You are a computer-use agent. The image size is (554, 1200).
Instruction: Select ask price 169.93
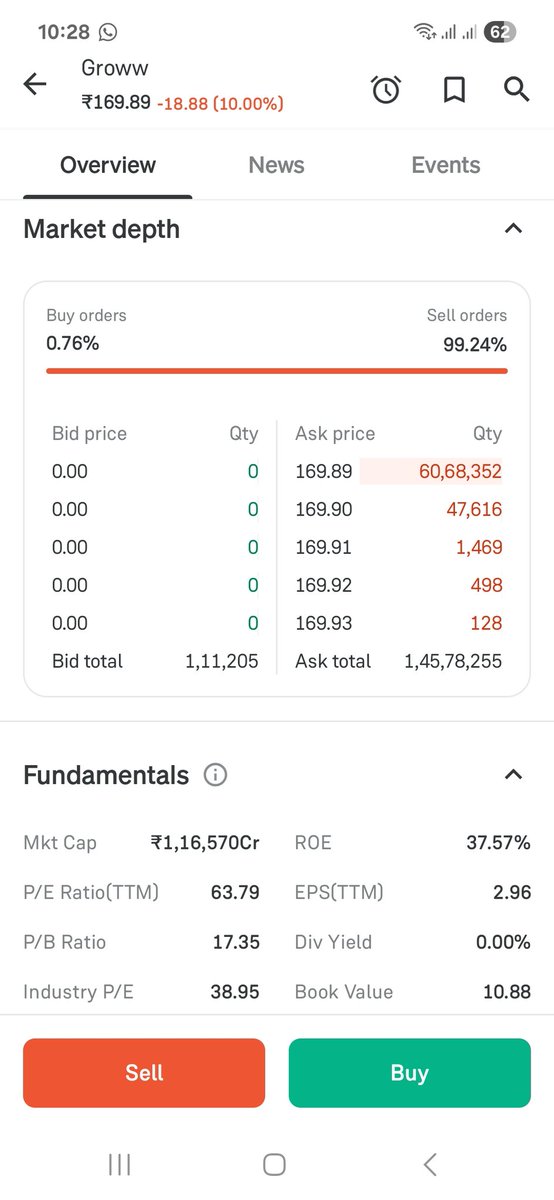323,623
